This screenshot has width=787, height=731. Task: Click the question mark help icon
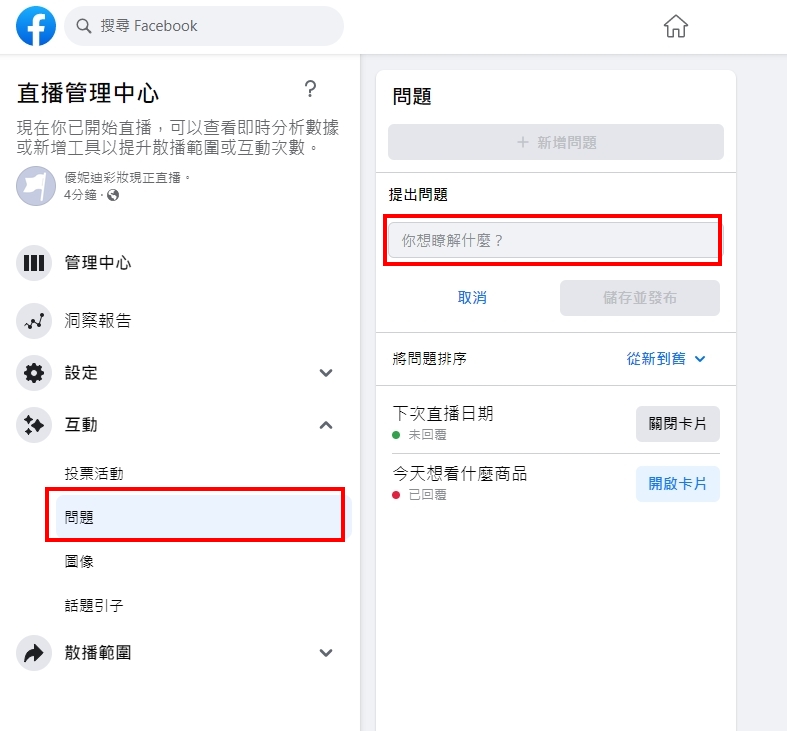tap(310, 89)
